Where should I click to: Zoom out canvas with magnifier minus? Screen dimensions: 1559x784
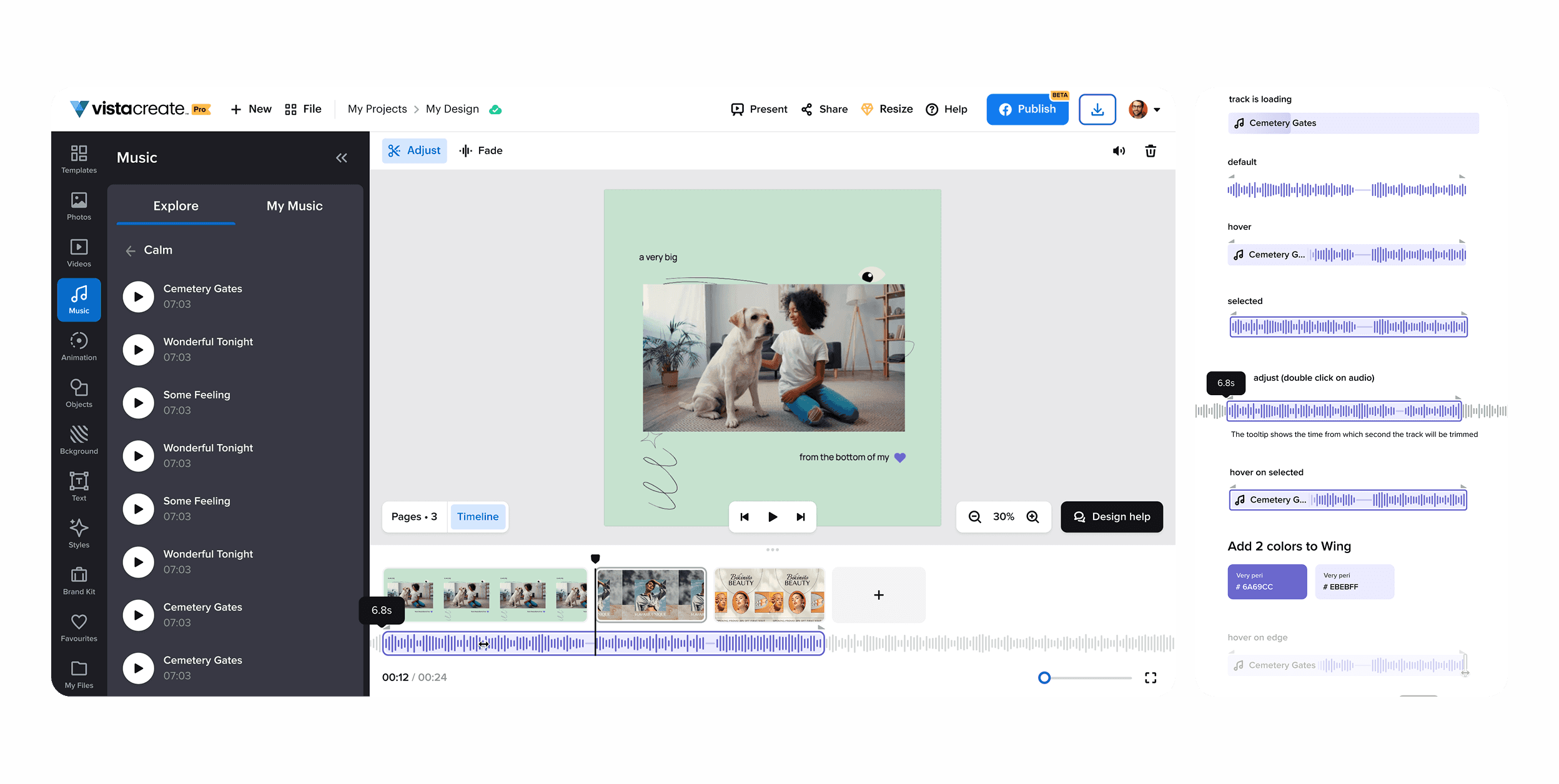974,517
